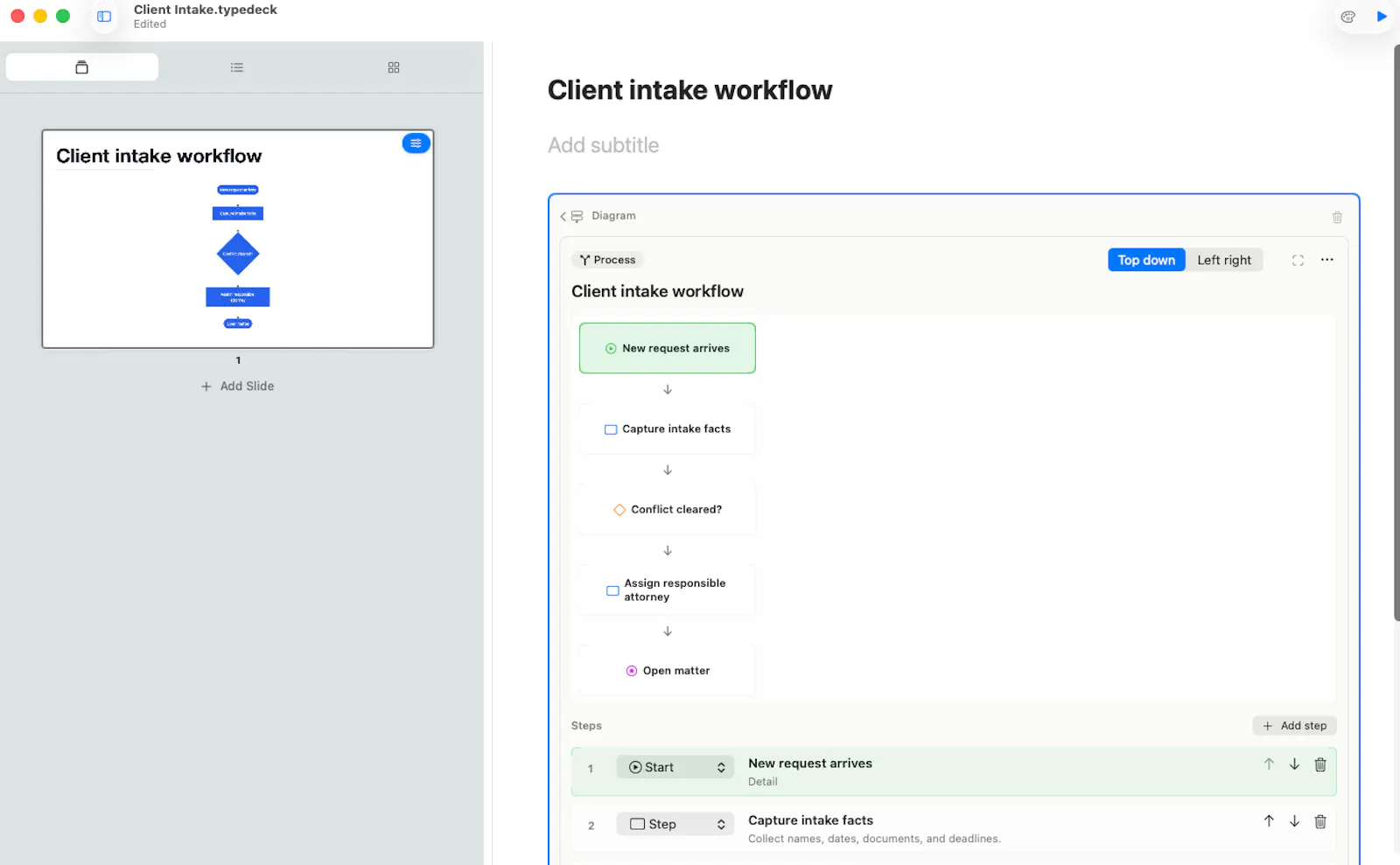Switch to grid view tab
The width and height of the screenshot is (1400, 865).
pyautogui.click(x=394, y=67)
